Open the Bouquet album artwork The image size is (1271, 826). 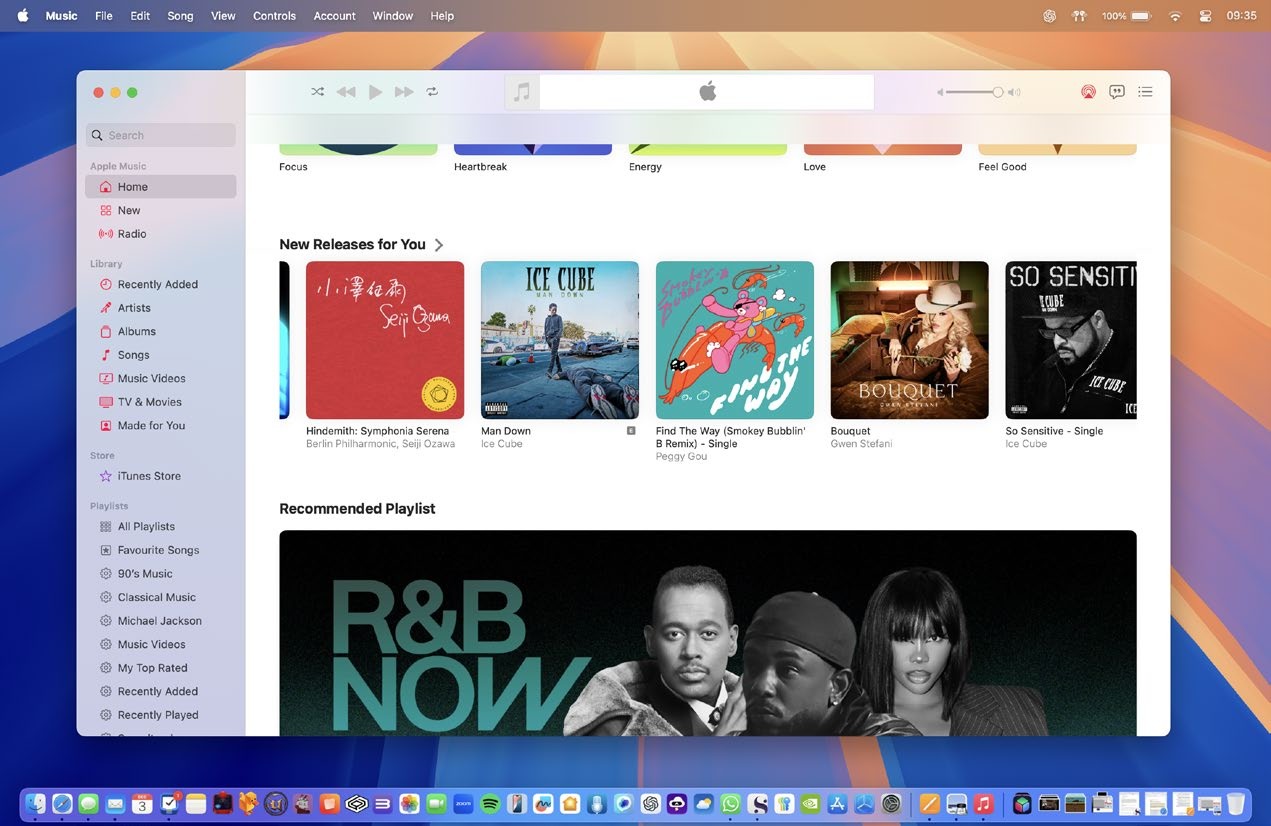coord(910,340)
